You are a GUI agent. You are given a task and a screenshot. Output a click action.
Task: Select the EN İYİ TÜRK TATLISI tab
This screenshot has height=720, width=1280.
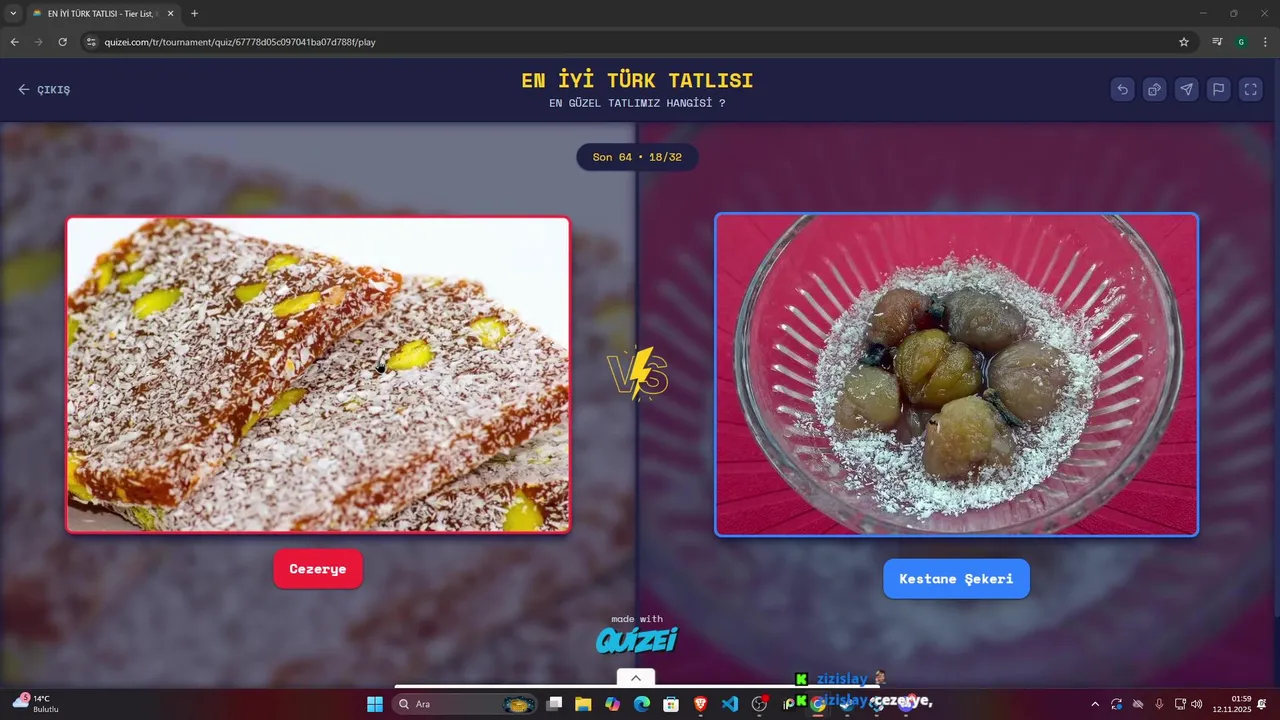click(103, 14)
